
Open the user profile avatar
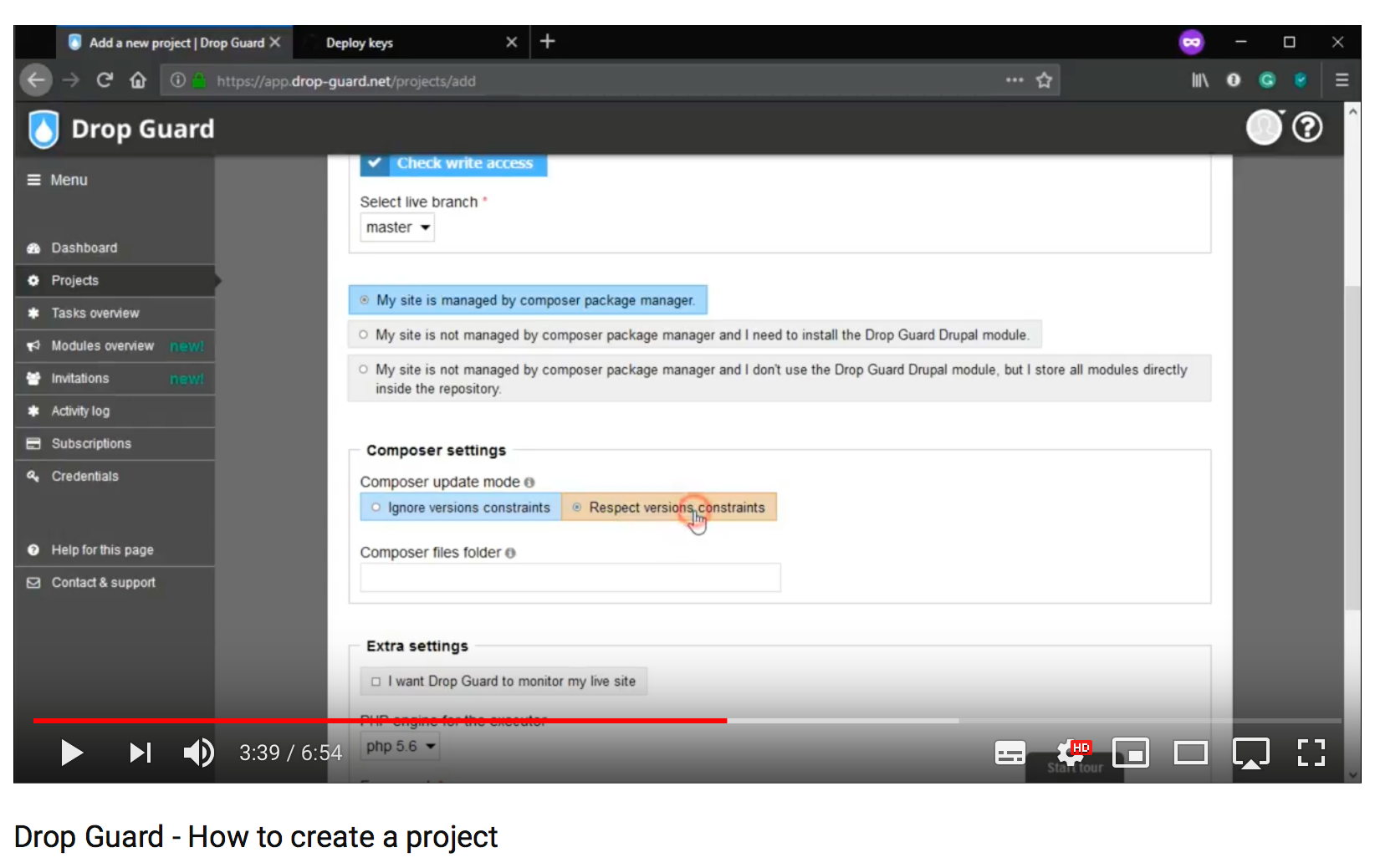click(x=1264, y=128)
